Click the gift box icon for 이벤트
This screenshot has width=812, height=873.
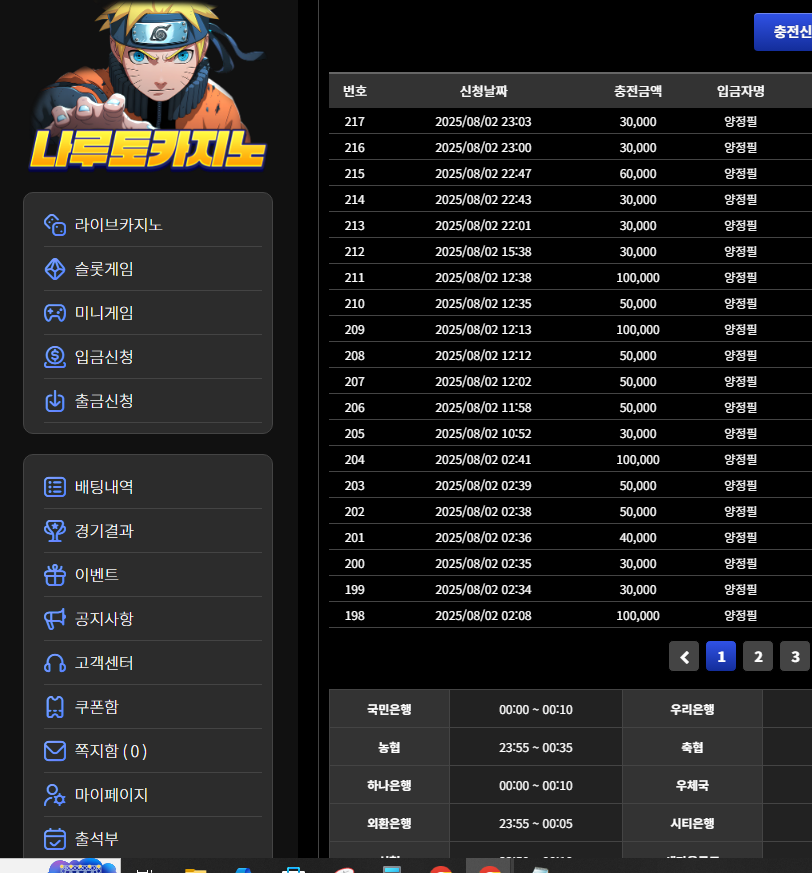coord(55,575)
